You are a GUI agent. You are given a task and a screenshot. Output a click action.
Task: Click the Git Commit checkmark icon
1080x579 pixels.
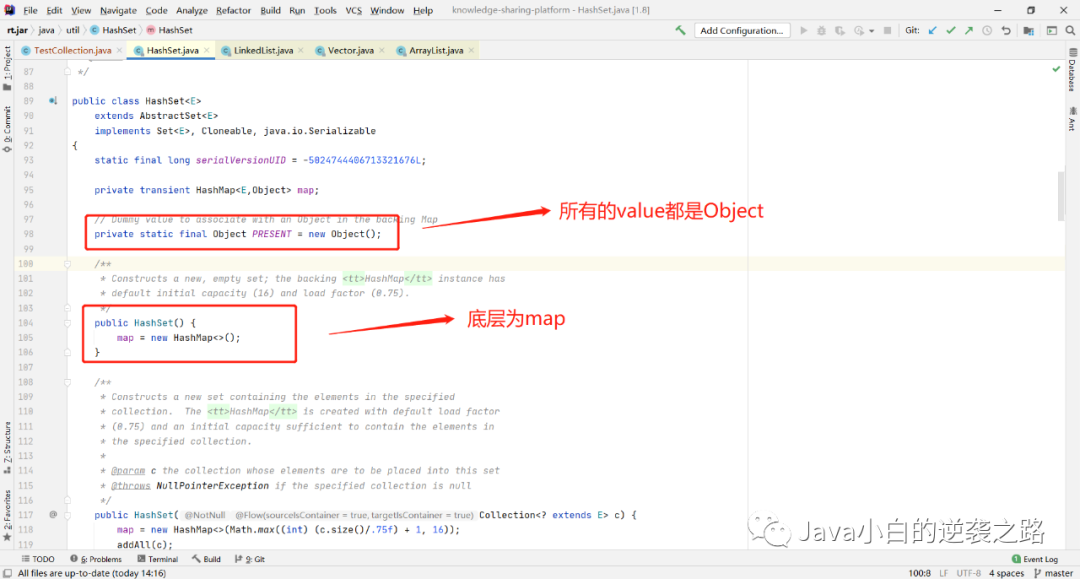(x=951, y=30)
